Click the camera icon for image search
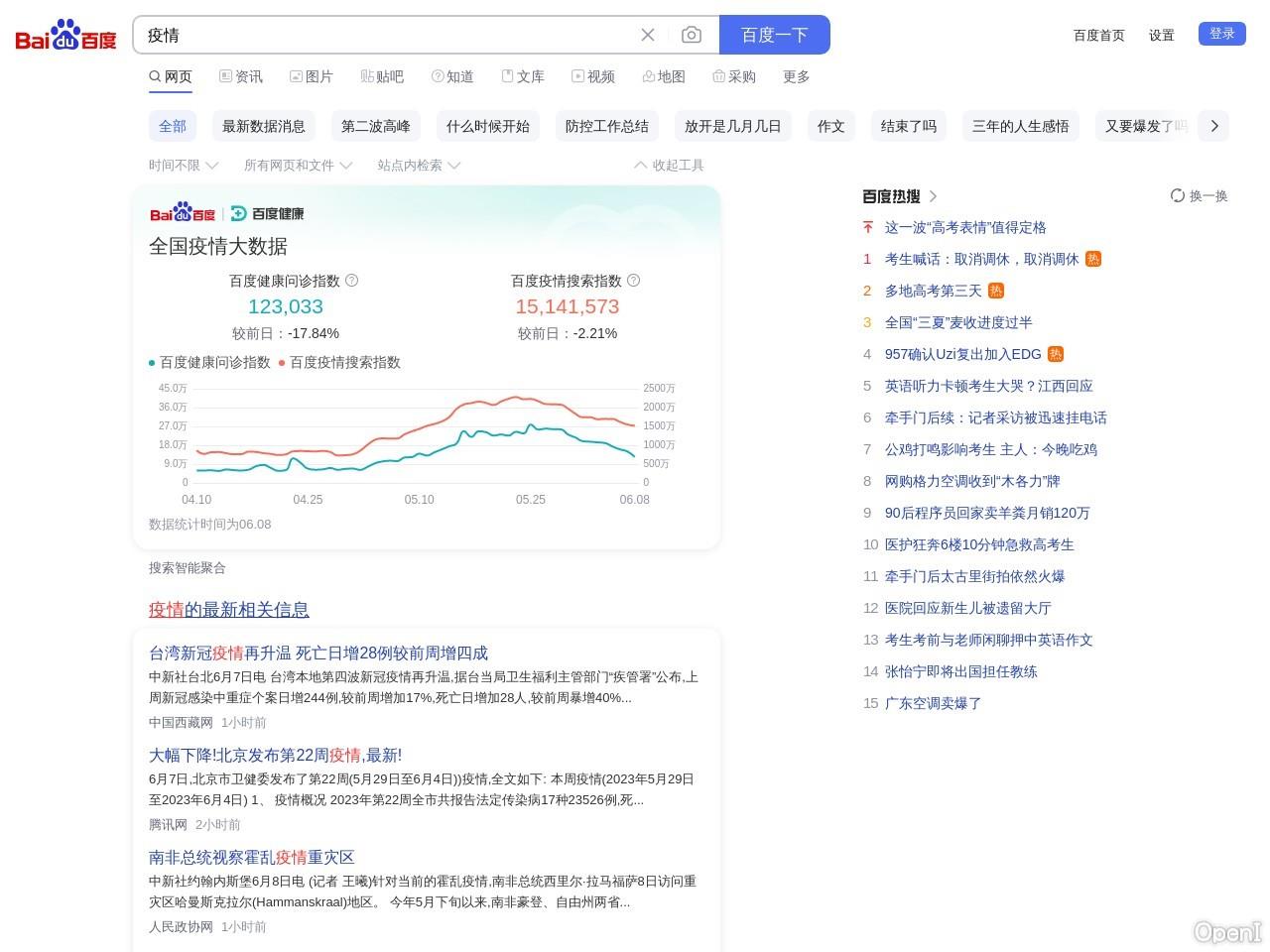Screen dimensions: 1270x952 tap(692, 35)
